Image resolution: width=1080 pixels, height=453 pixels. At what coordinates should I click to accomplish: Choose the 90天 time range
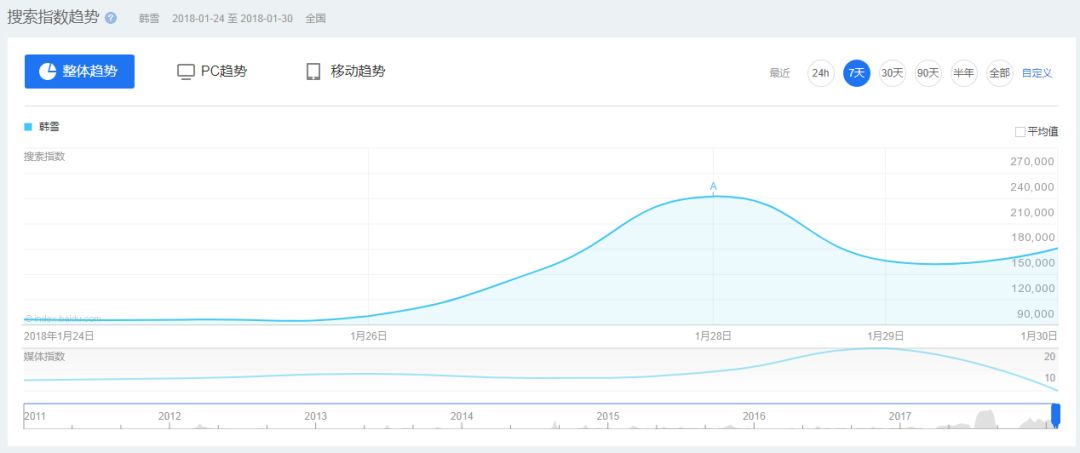pyautogui.click(x=928, y=73)
